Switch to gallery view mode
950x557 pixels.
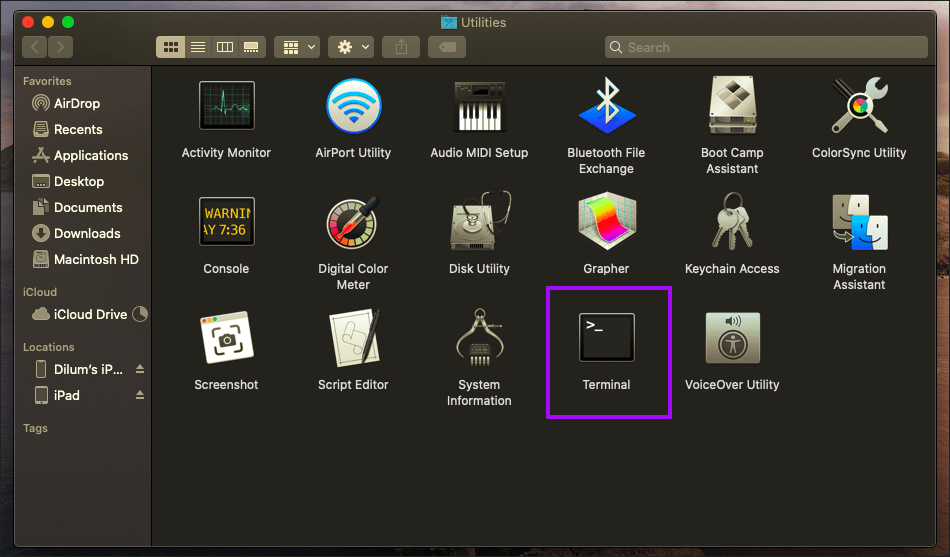(x=251, y=47)
